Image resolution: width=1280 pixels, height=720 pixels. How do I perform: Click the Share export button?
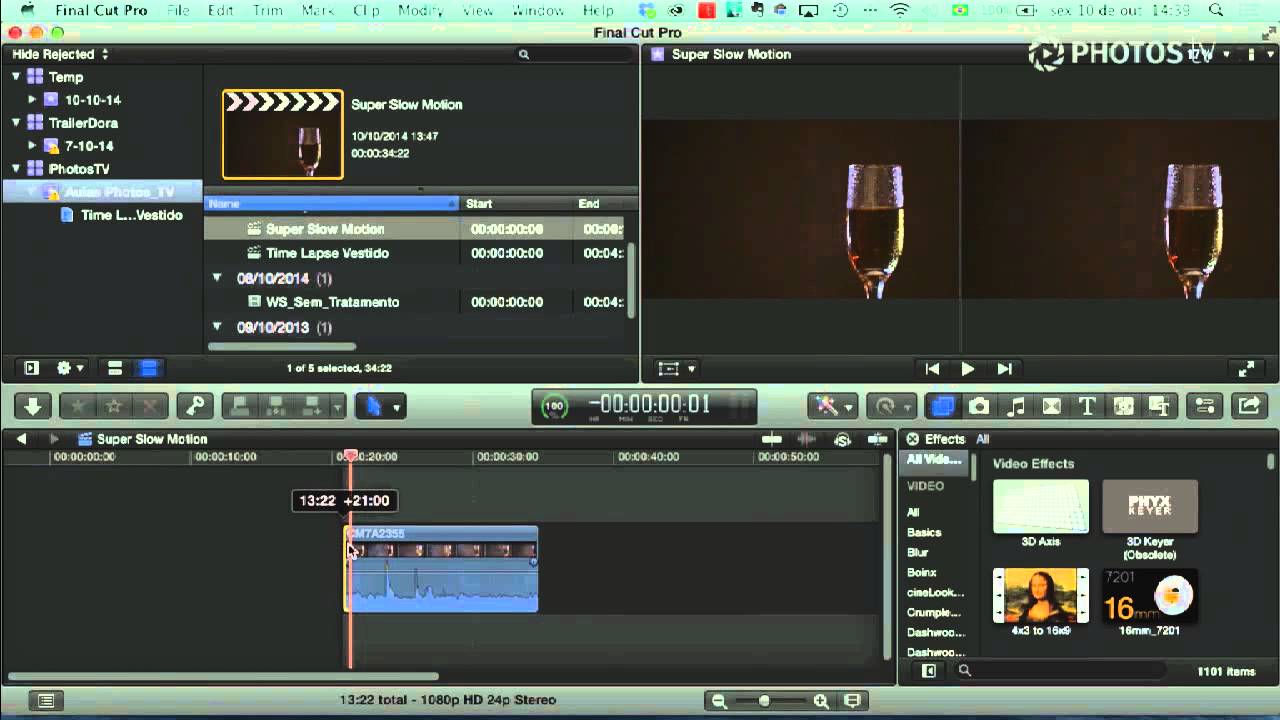[1249, 406]
